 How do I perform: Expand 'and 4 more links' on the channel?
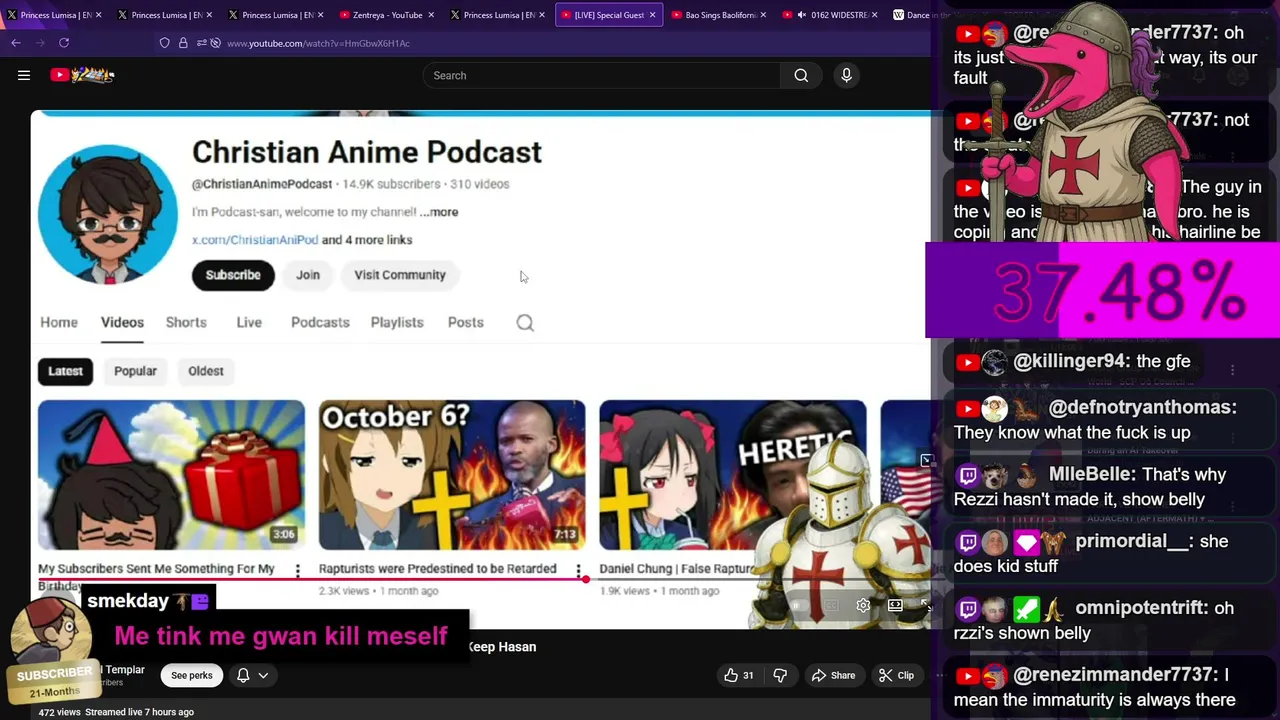[x=367, y=240]
